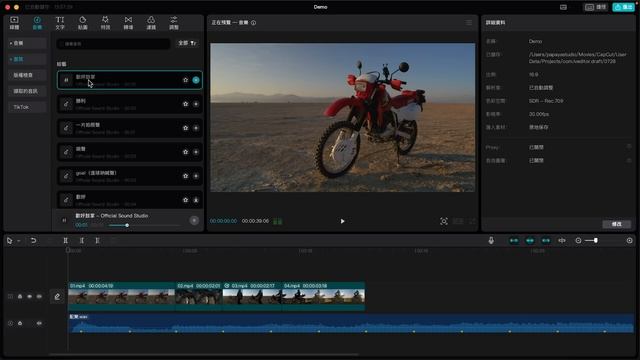Image resolution: width=640 pixels, height=360 pixels.
Task: Click the Undo arrow in timeline toolbar
Action: [x=33, y=241]
